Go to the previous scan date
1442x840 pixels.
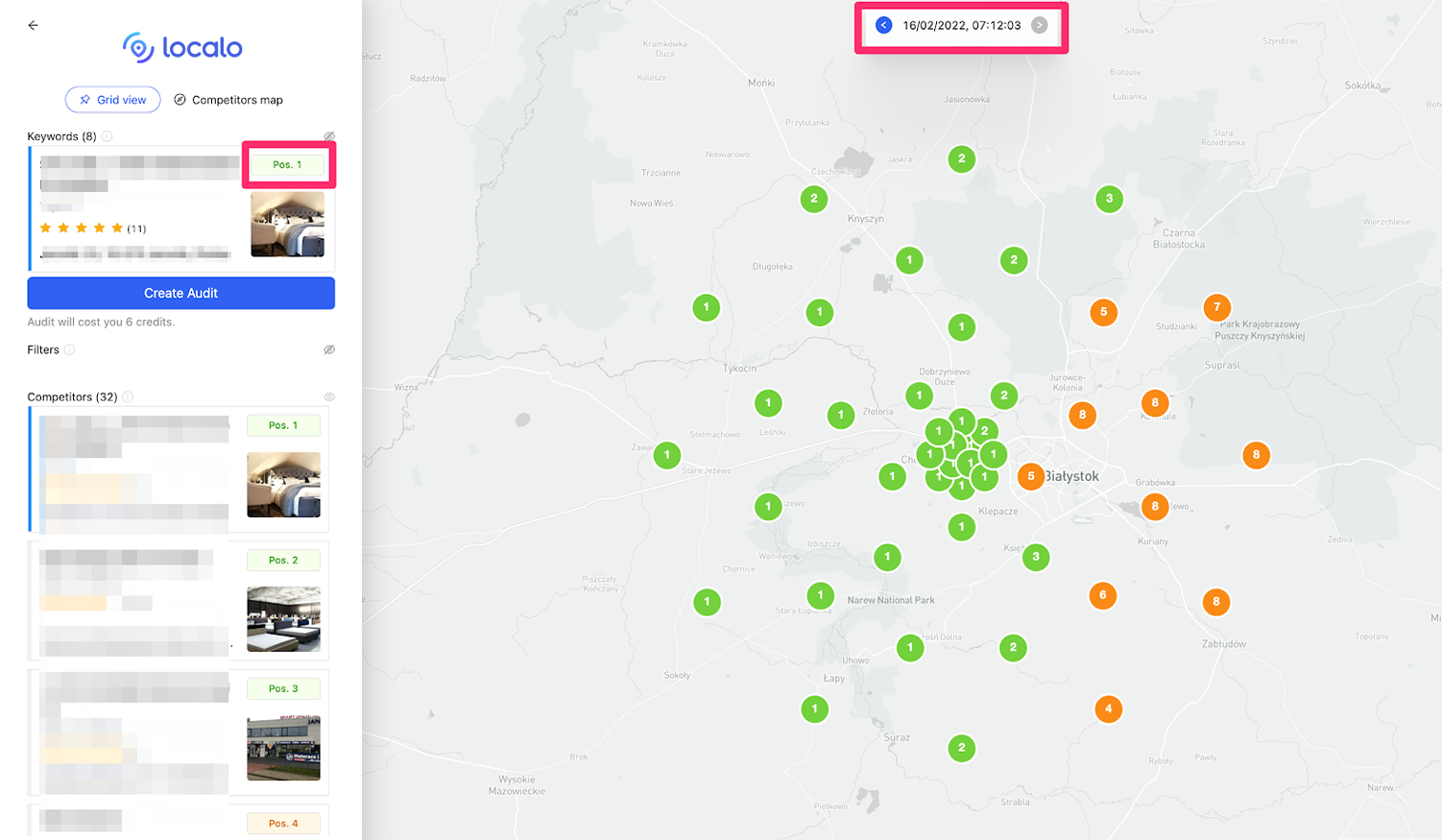[x=883, y=26]
